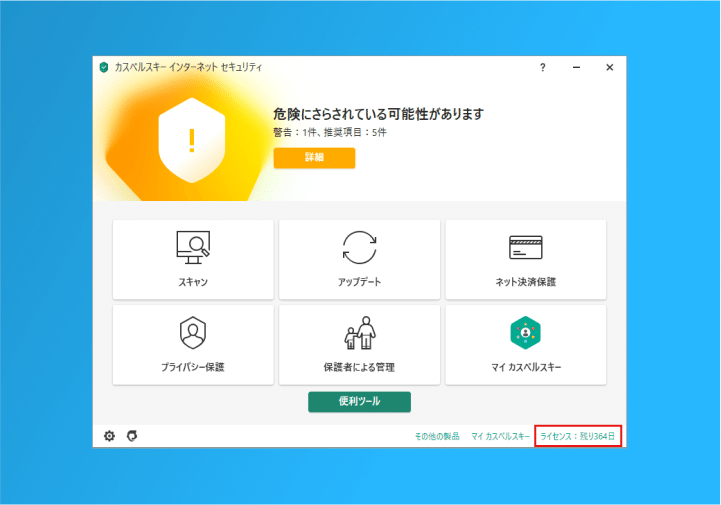Open help with the question mark button
The image size is (721, 505).
(x=543, y=67)
